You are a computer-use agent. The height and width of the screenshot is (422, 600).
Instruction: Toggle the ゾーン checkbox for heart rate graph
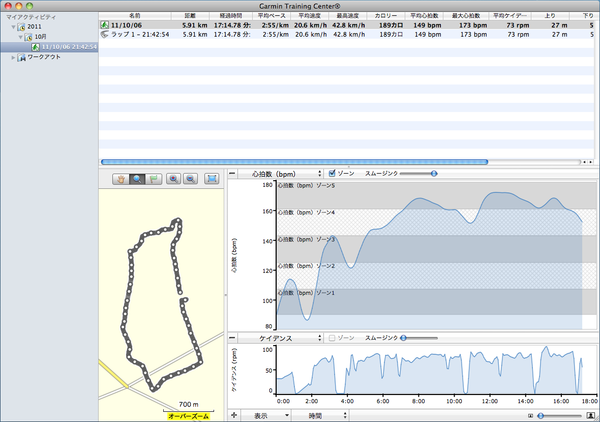pyautogui.click(x=332, y=174)
